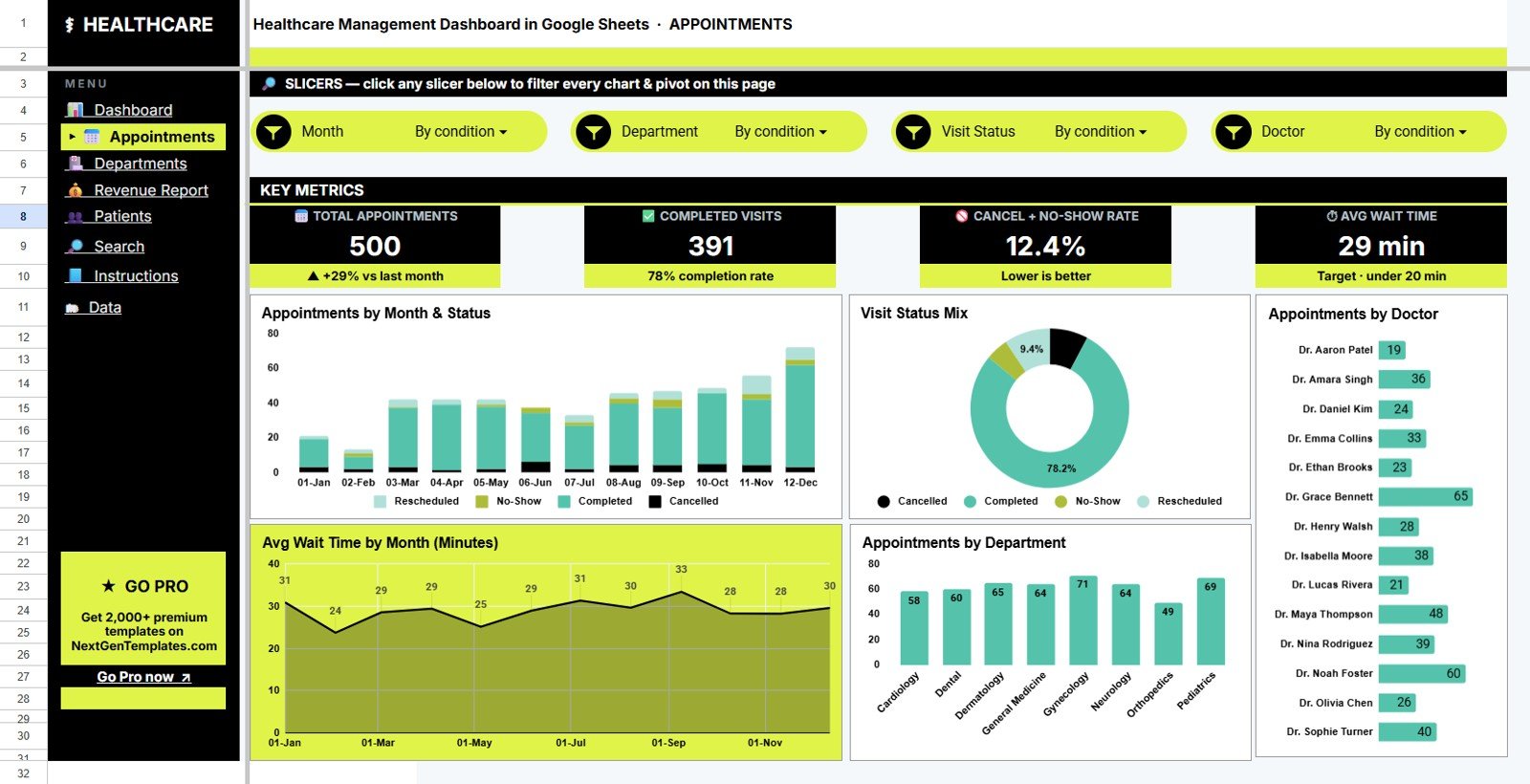Click the Data menu icon

72,308
